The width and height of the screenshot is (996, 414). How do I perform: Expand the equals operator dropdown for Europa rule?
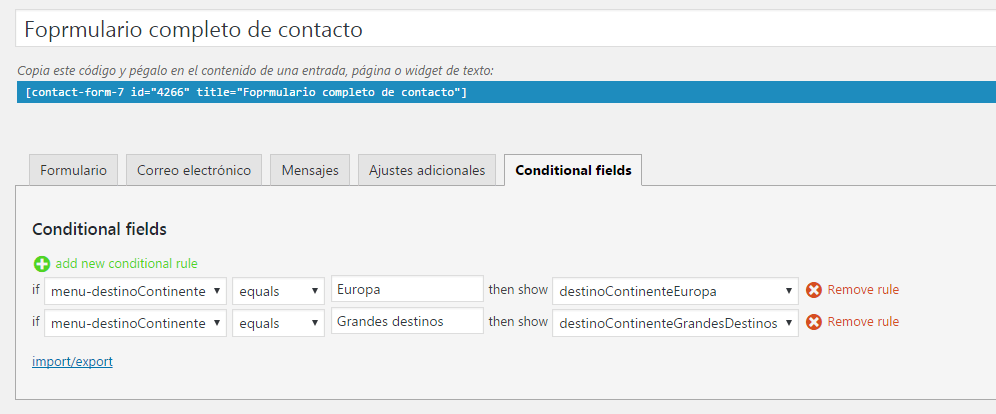point(278,291)
